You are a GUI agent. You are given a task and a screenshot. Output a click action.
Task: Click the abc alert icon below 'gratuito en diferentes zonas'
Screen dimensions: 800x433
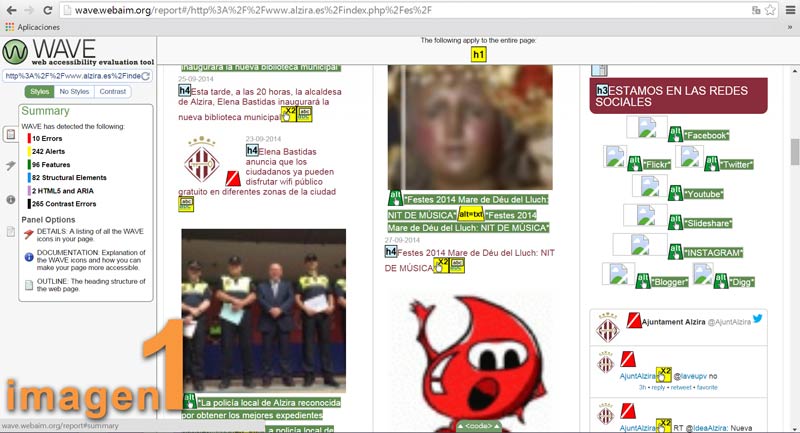coord(186,205)
